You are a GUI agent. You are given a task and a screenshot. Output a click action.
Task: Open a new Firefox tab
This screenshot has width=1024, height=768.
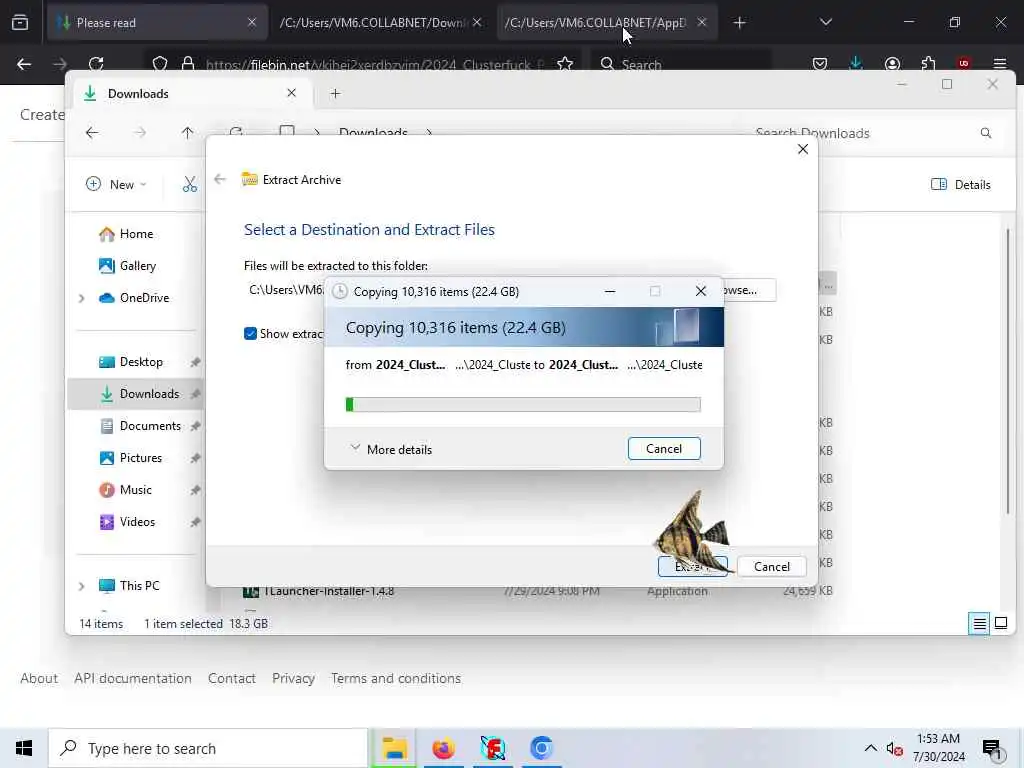(x=739, y=23)
